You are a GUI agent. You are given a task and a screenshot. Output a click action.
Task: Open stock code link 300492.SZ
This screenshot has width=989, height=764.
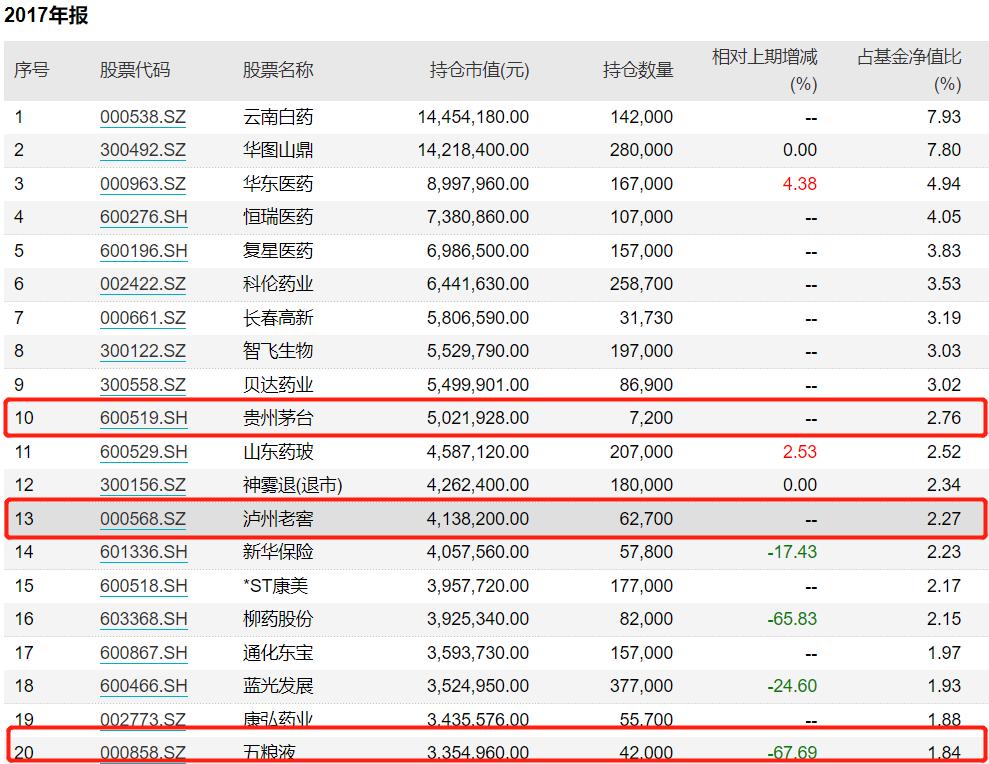pos(143,150)
